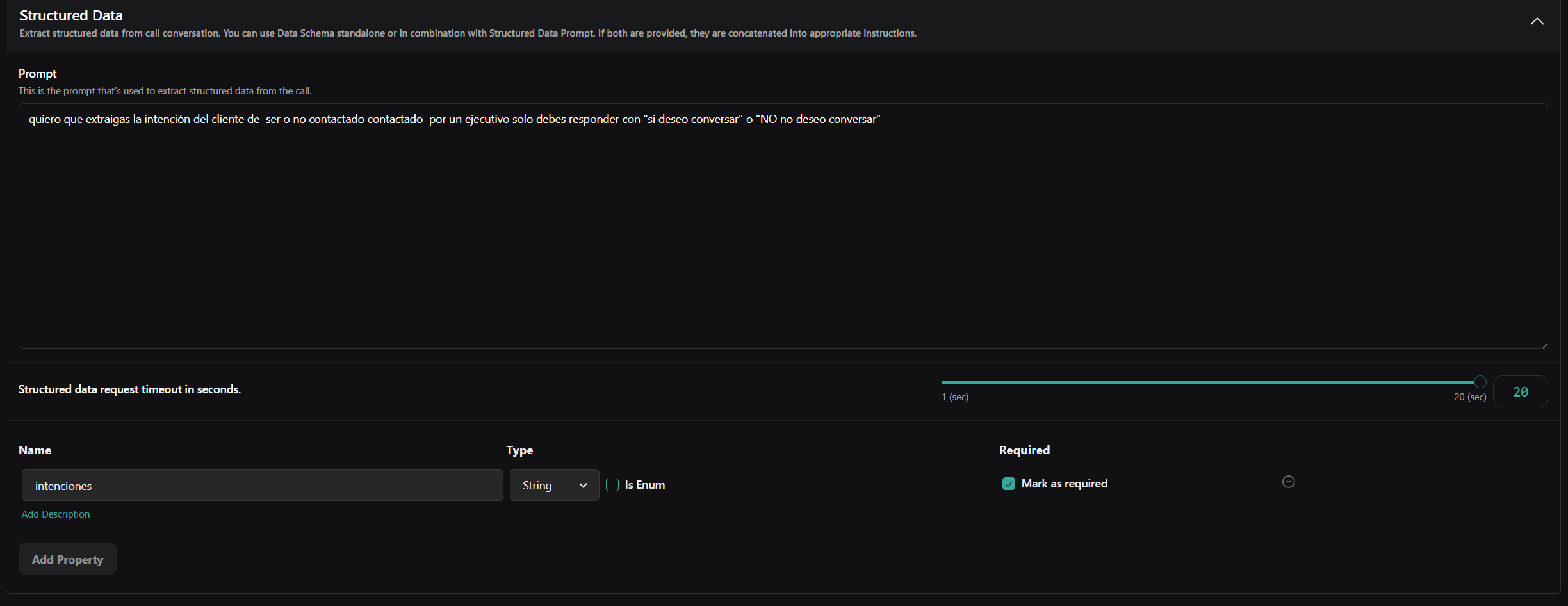Open the Add Description link
This screenshot has width=1568, height=606.
(56, 514)
